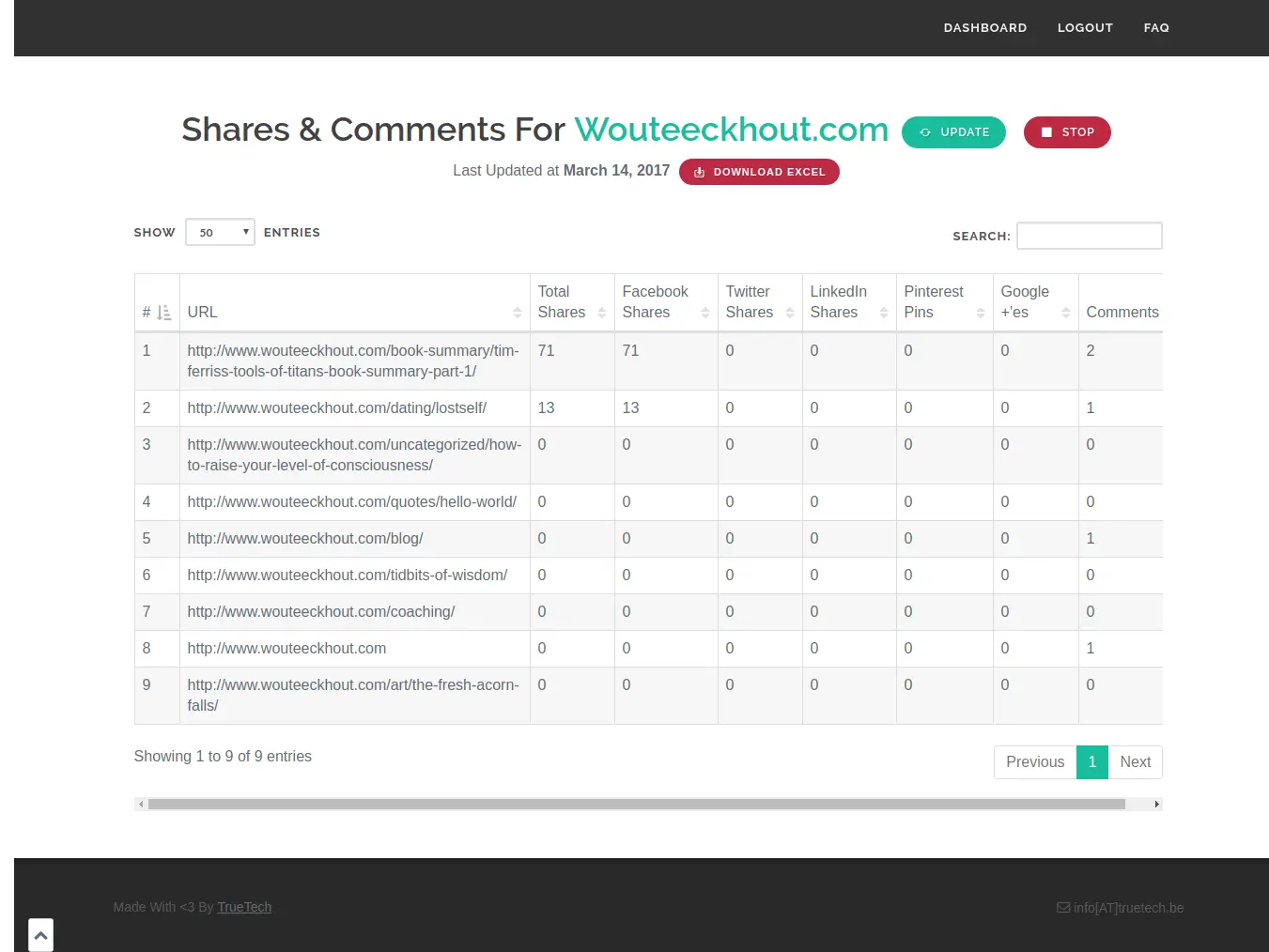Sort by Pinterest Pins arrows
The width and height of the screenshot is (1269, 952).
coord(981,313)
